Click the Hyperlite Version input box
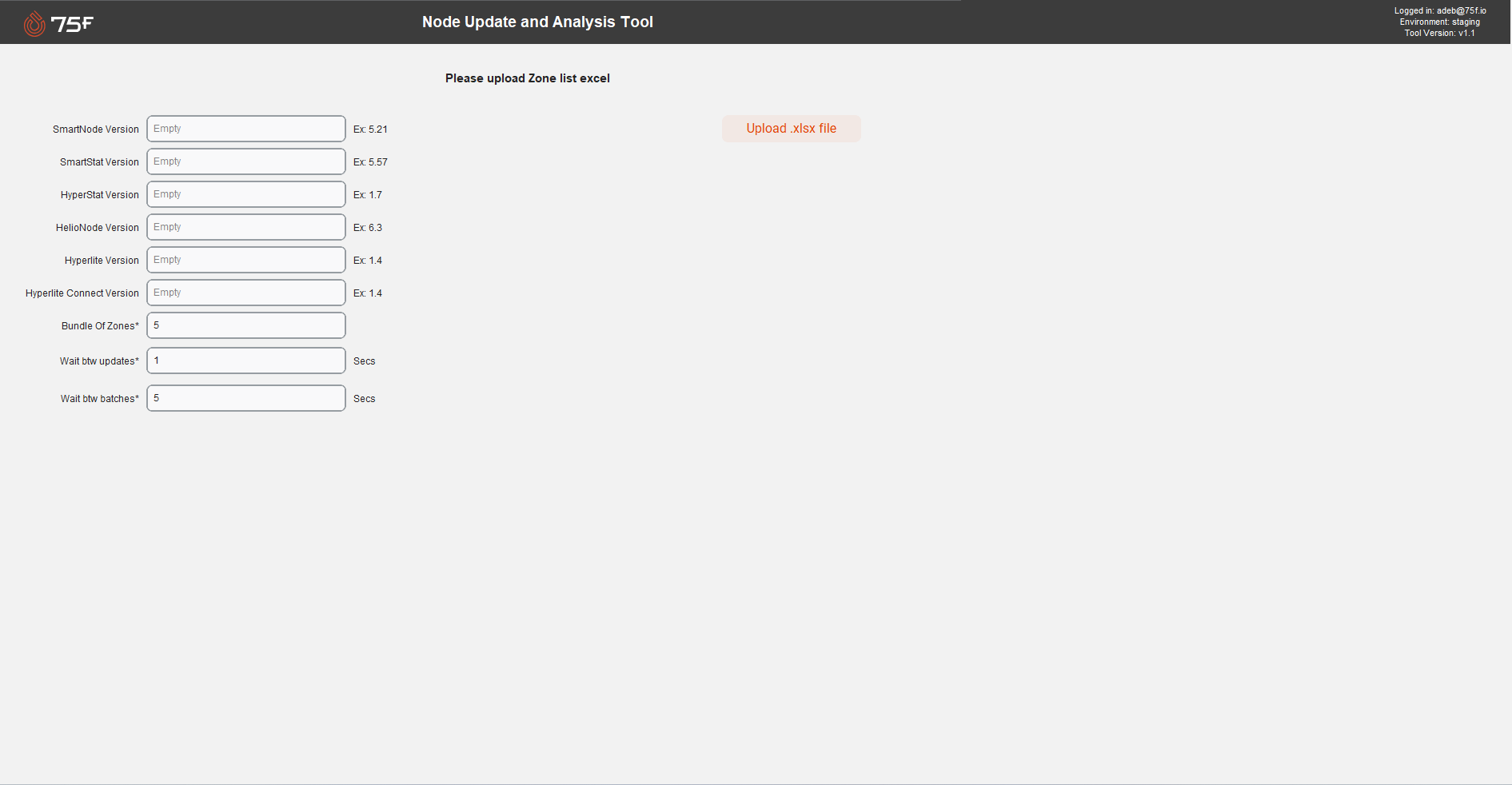The image size is (1512, 785). pos(246,260)
